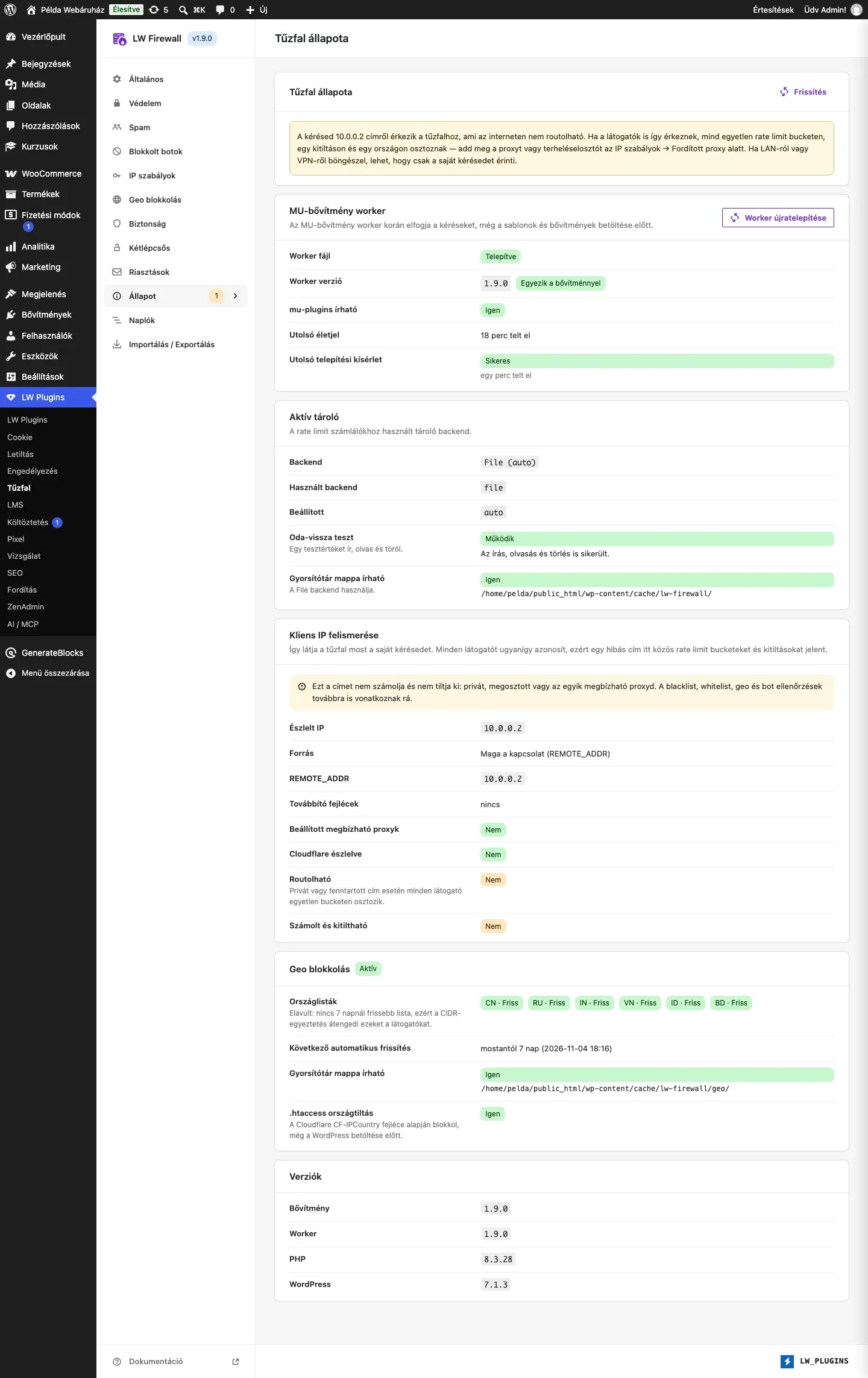The height and width of the screenshot is (1378, 868).
Task: Click the PHP version 8.3.28
Action: [x=498, y=1259]
